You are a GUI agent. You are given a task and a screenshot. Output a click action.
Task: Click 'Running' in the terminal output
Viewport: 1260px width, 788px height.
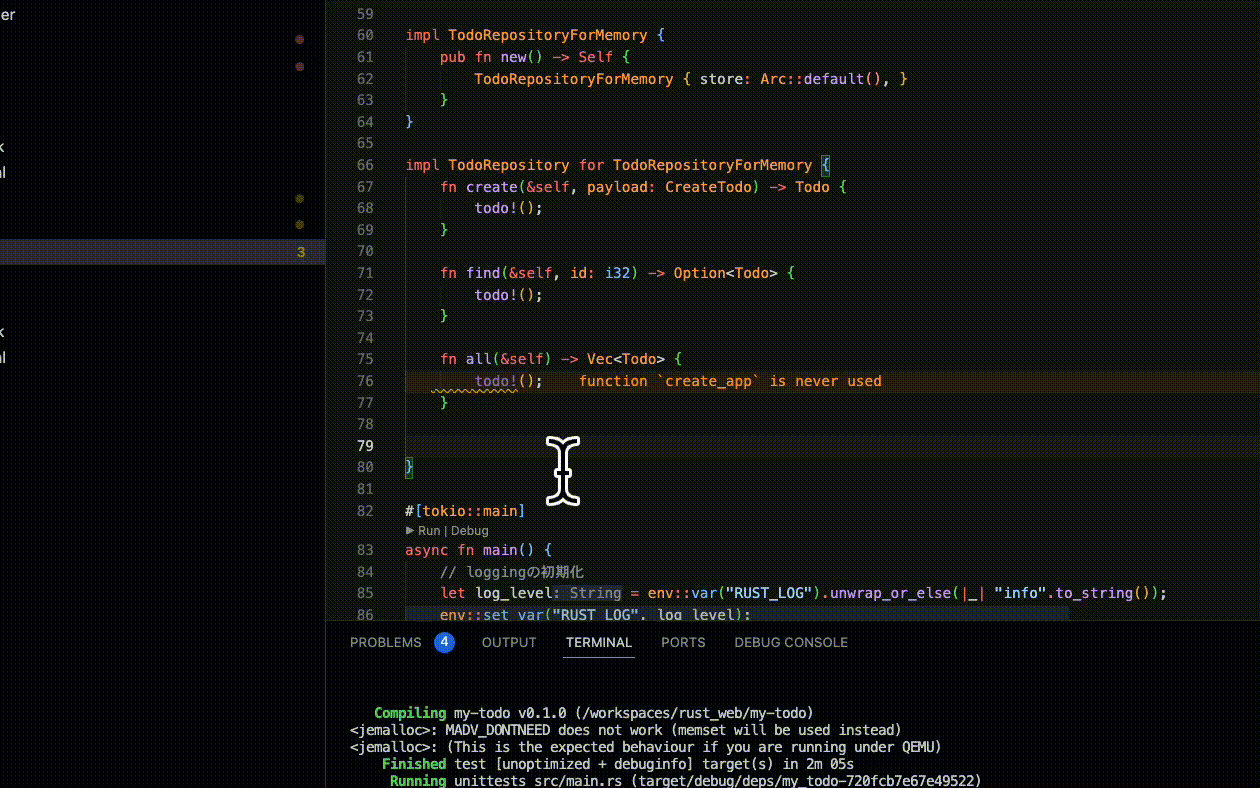tap(418, 780)
